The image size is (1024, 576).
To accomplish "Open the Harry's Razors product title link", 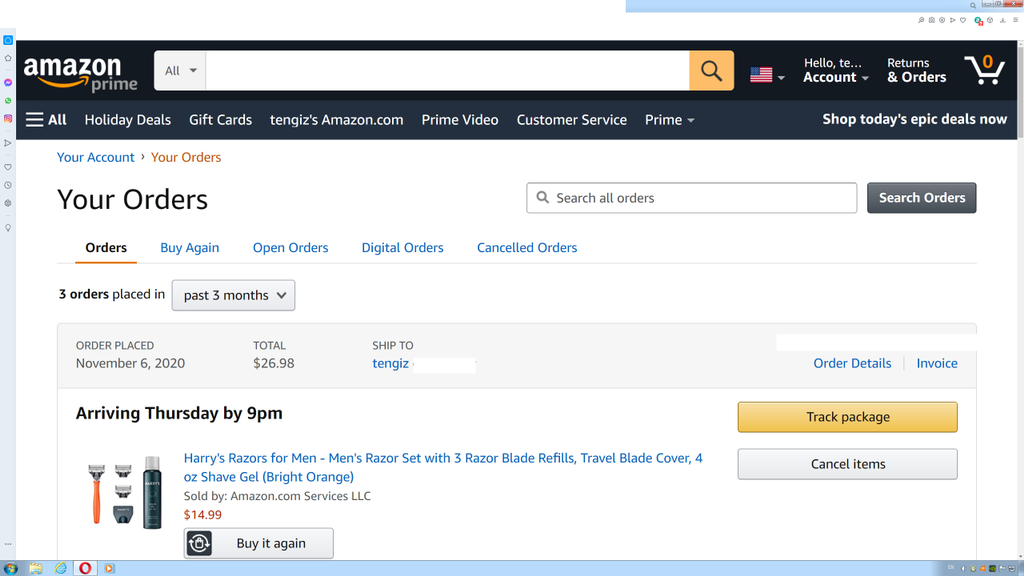I will [443, 467].
